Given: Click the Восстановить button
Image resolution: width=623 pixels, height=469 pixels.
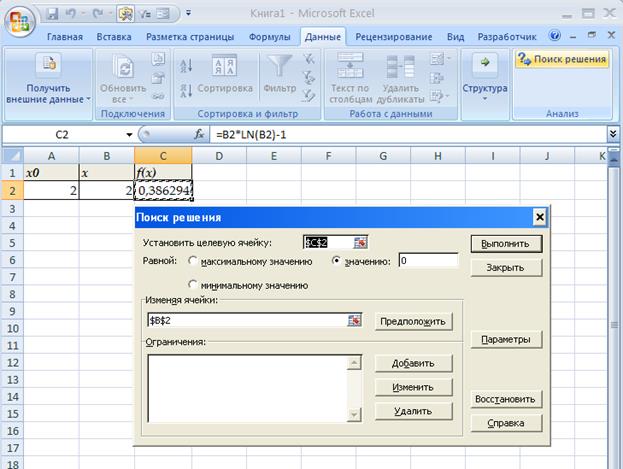Looking at the screenshot, I should pyautogui.click(x=506, y=399).
